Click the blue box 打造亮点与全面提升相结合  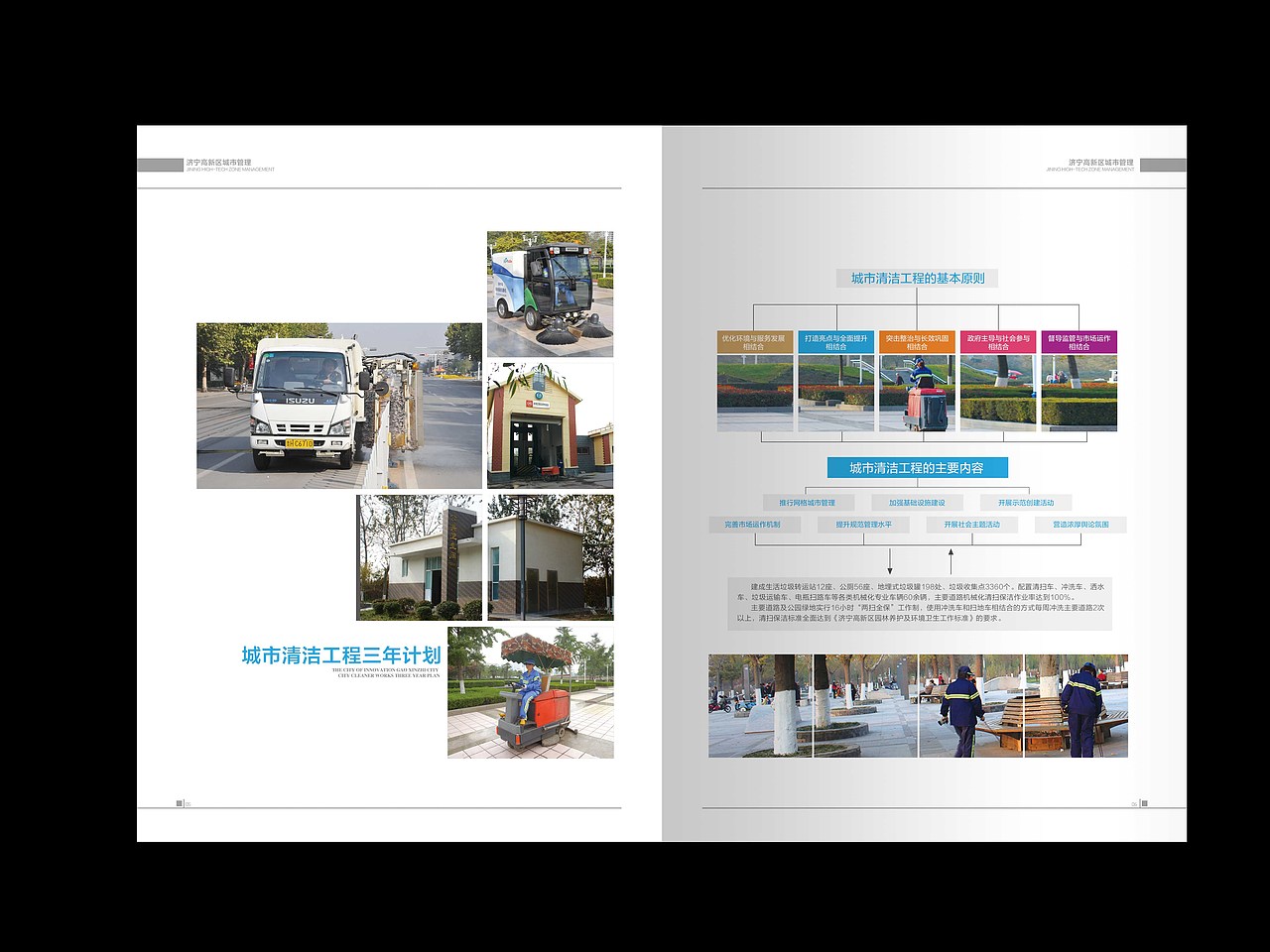[836, 342]
